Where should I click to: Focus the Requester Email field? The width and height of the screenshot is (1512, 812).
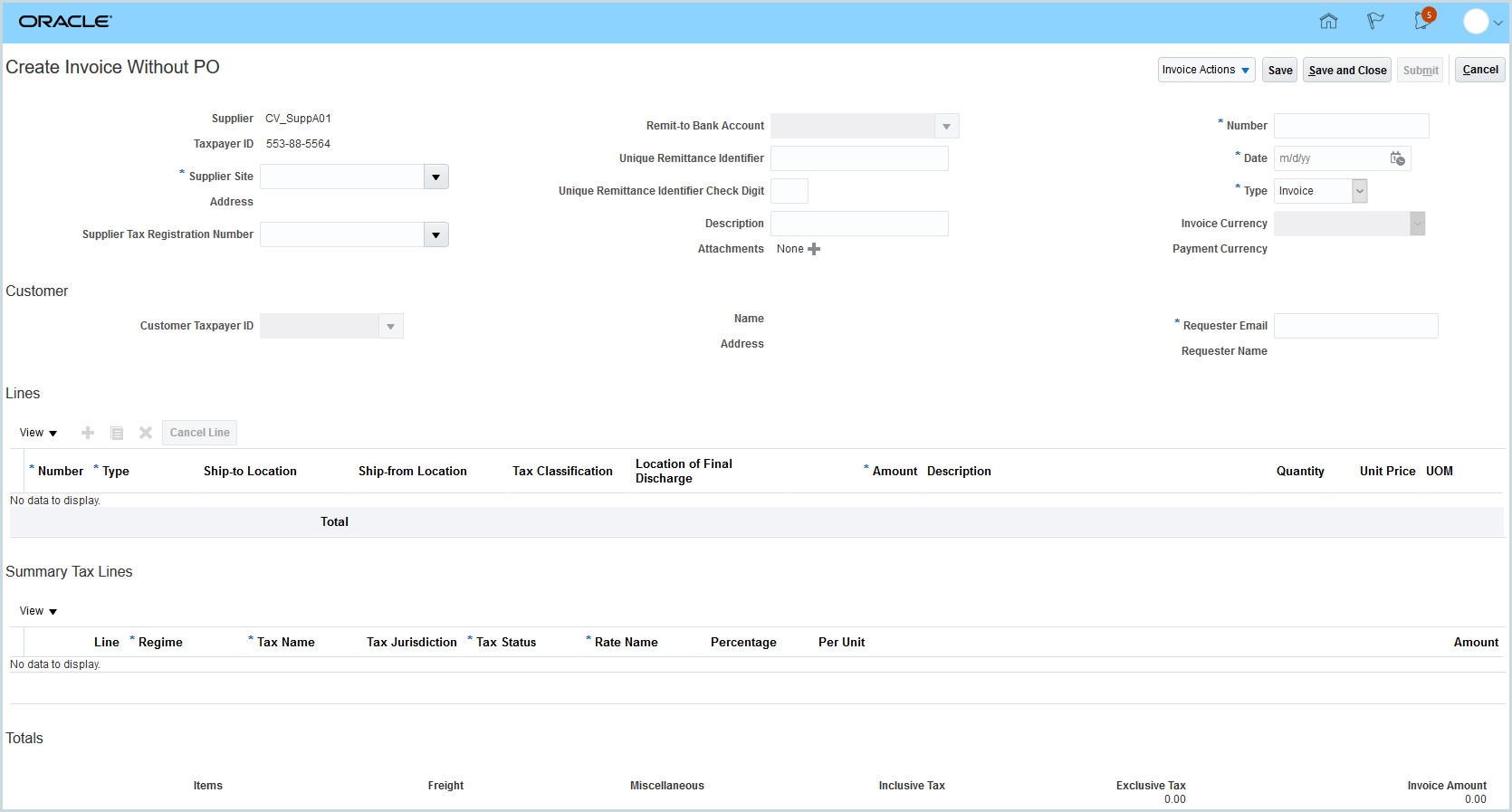click(x=1355, y=326)
